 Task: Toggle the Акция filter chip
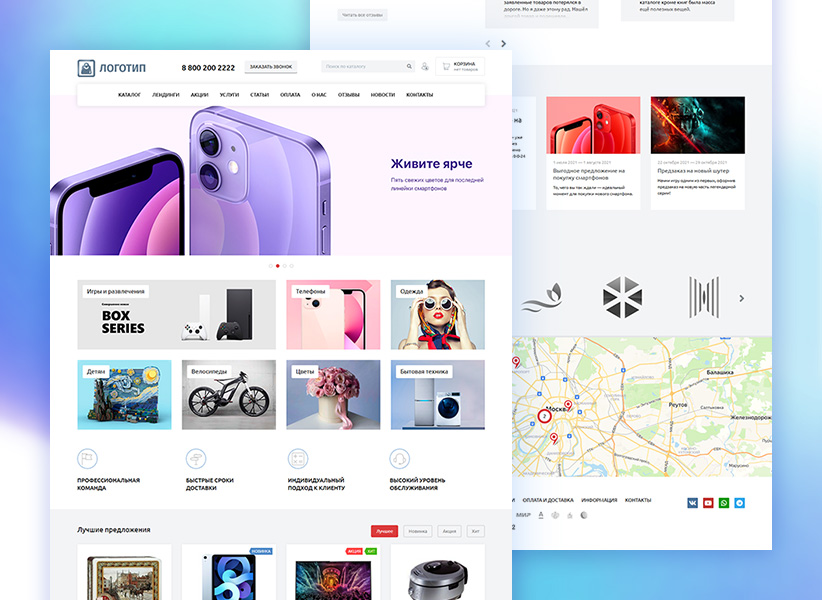click(449, 531)
